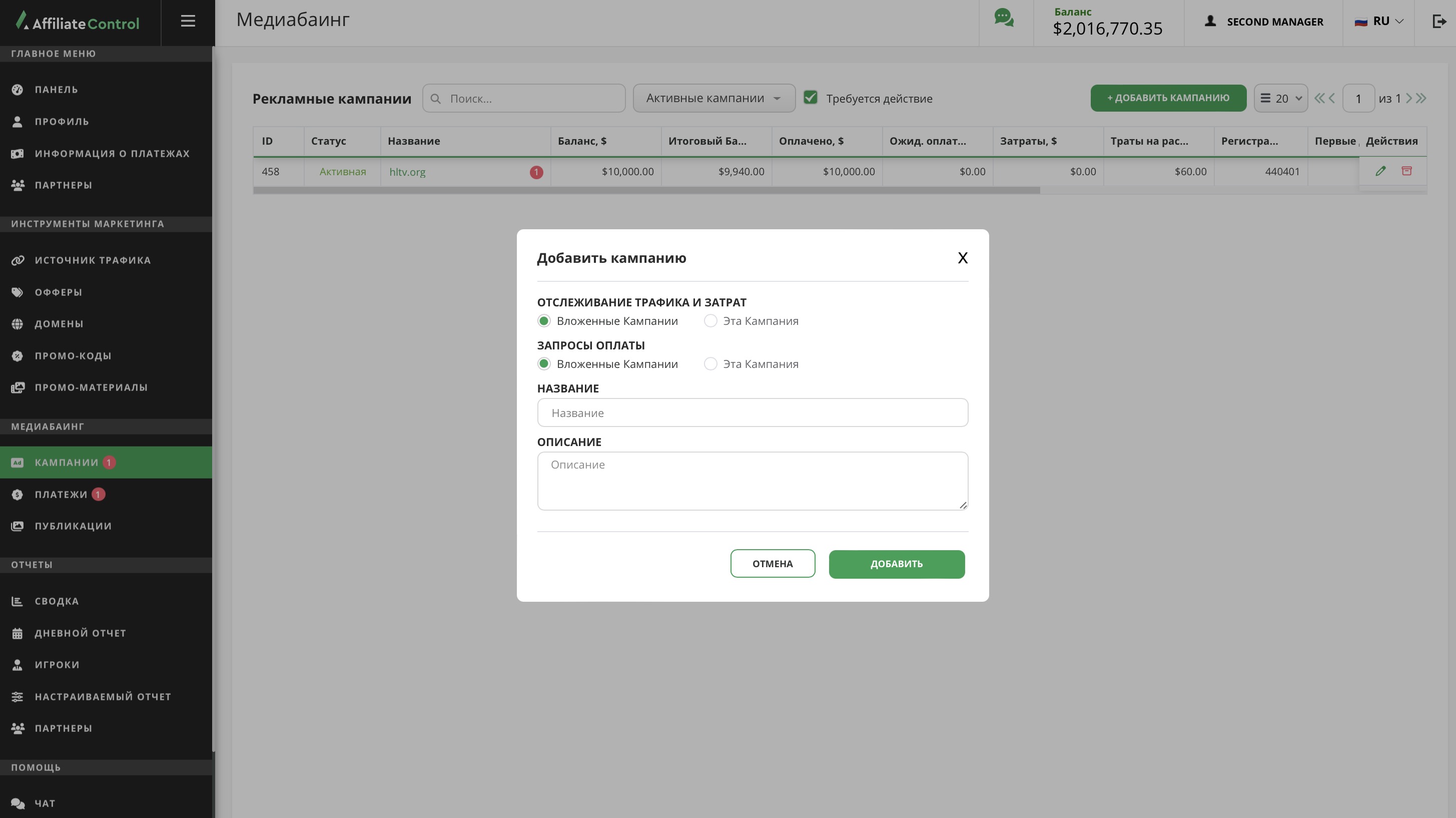Open the rows-per-page dropdown showing 20

[x=1280, y=99]
